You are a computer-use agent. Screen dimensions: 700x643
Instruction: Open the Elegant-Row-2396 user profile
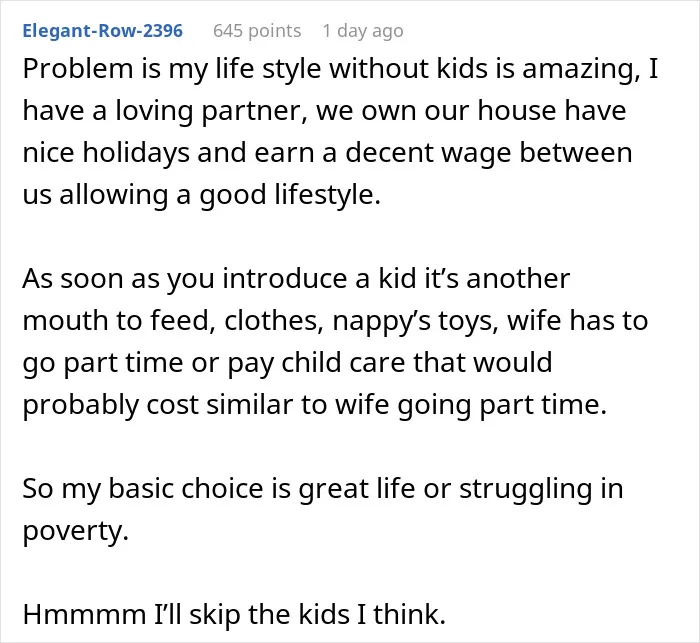pos(103,31)
